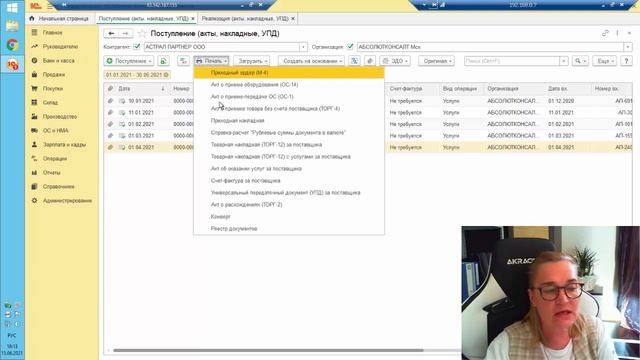The height and width of the screenshot is (360, 640).
Task: Open the Руководителю section
Action: pos(60,47)
